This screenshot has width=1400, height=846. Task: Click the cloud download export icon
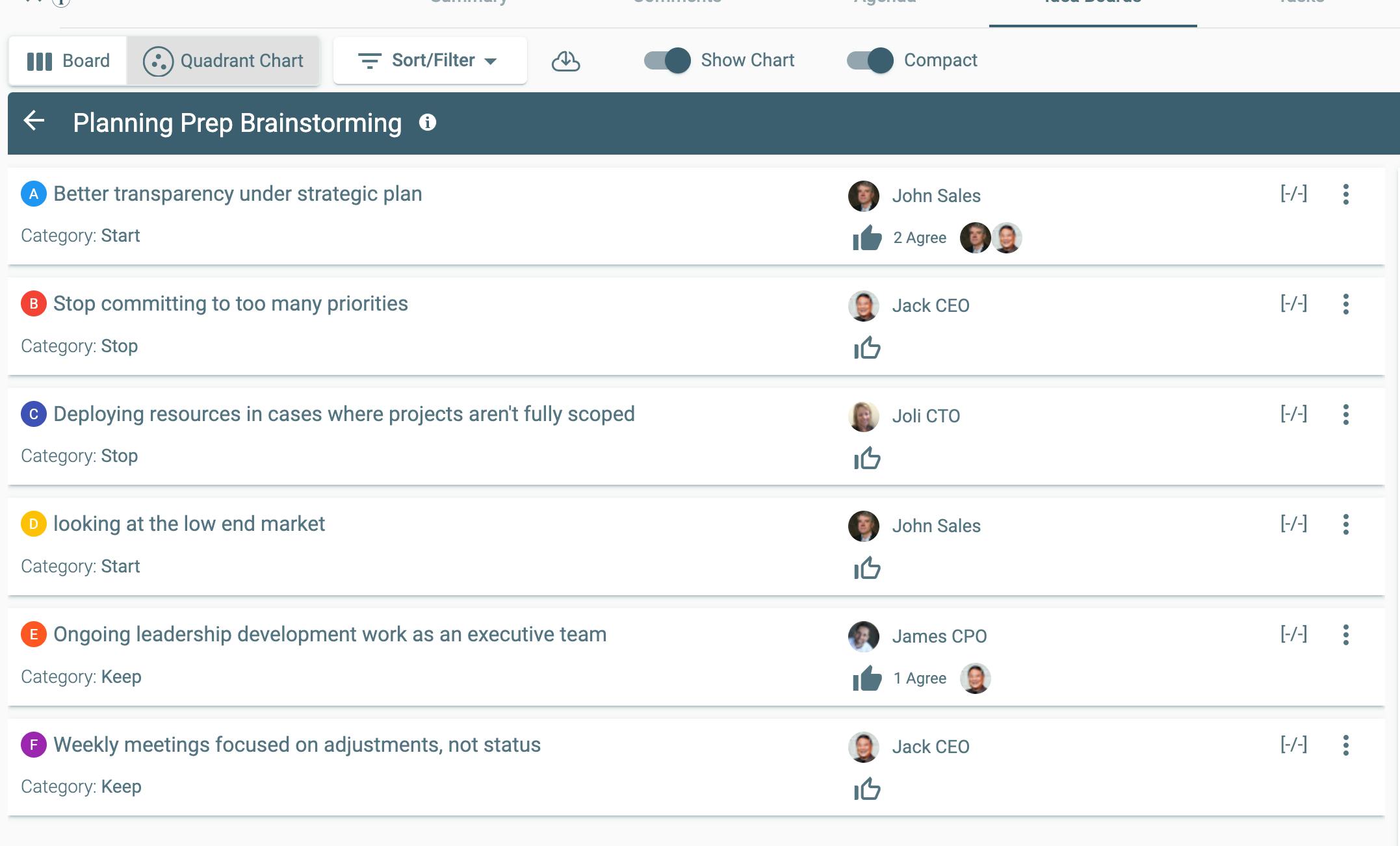565,61
